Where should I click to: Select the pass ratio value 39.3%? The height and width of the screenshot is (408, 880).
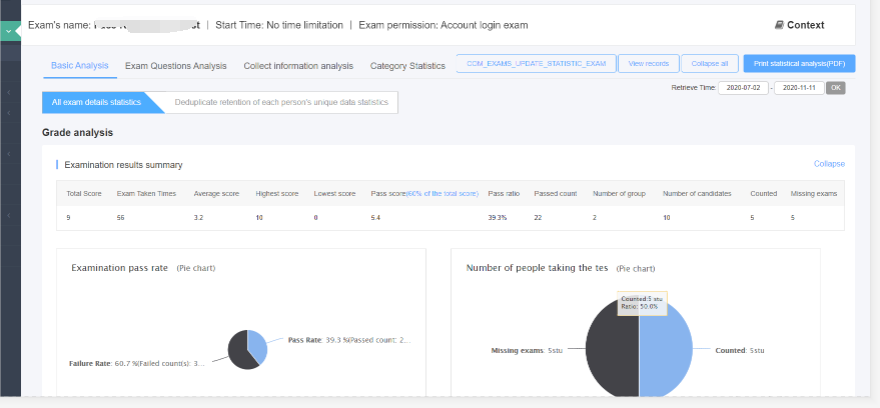[x=497, y=218]
